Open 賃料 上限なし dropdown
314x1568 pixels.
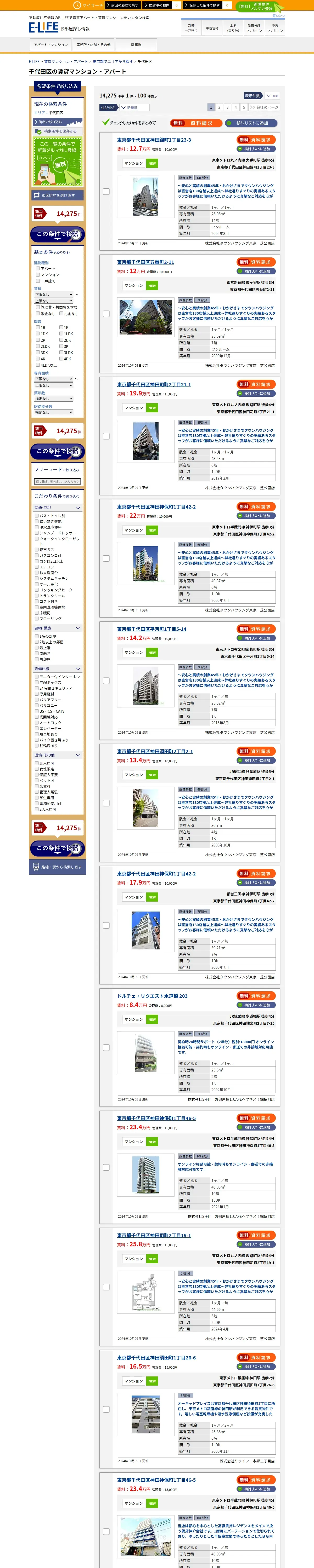coord(54,301)
